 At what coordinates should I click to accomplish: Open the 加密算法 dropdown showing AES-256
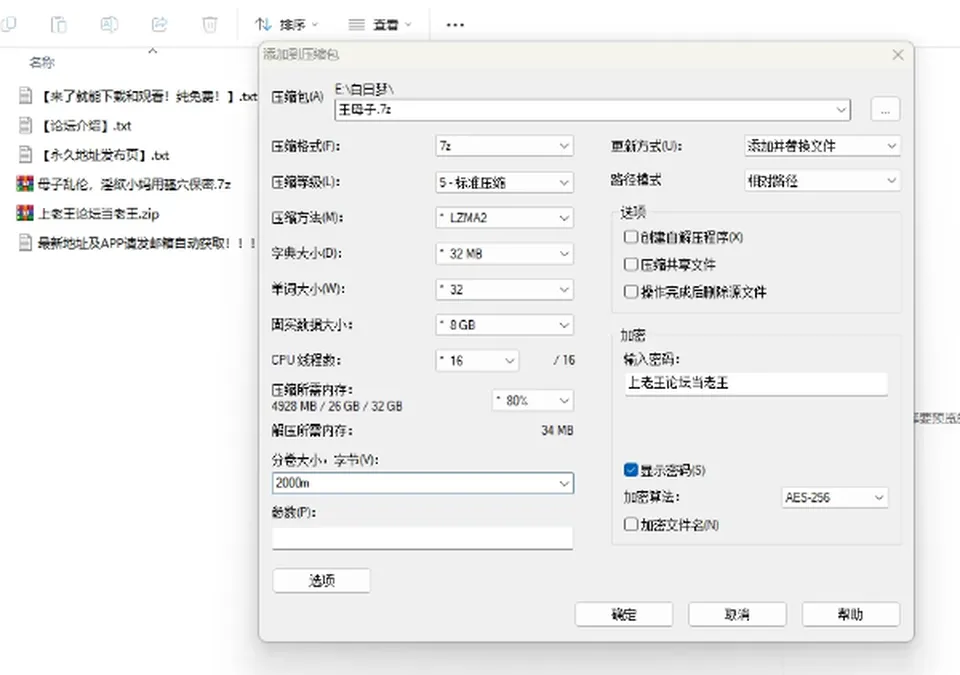click(x=834, y=497)
